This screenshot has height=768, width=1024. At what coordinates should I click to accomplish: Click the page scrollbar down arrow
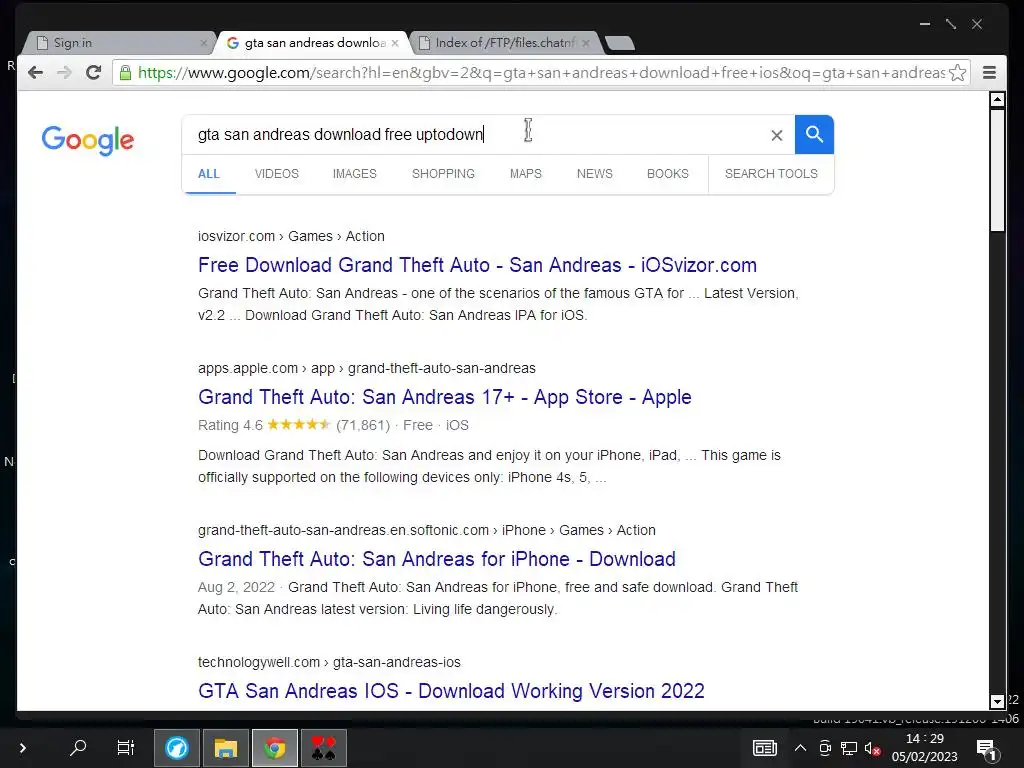tap(997, 702)
